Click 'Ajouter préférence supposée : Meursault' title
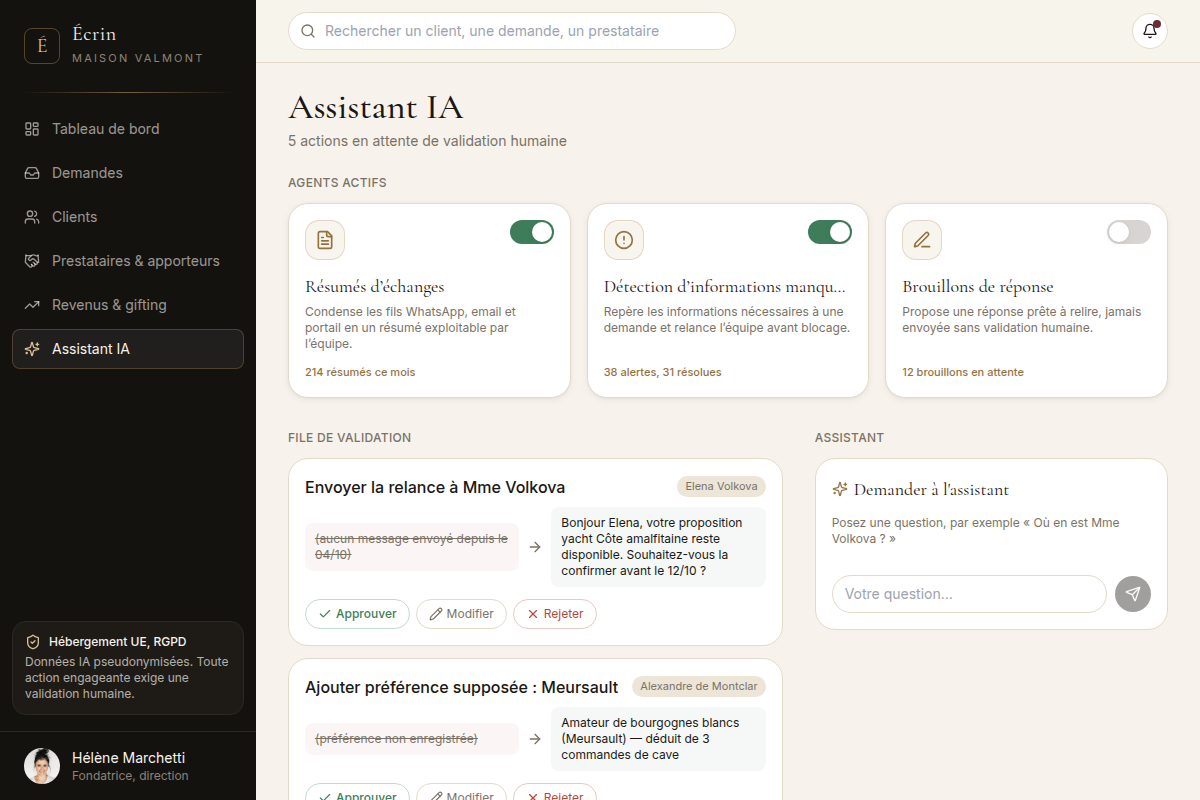Screen dimensions: 1200x800 pyautogui.click(x=461, y=687)
